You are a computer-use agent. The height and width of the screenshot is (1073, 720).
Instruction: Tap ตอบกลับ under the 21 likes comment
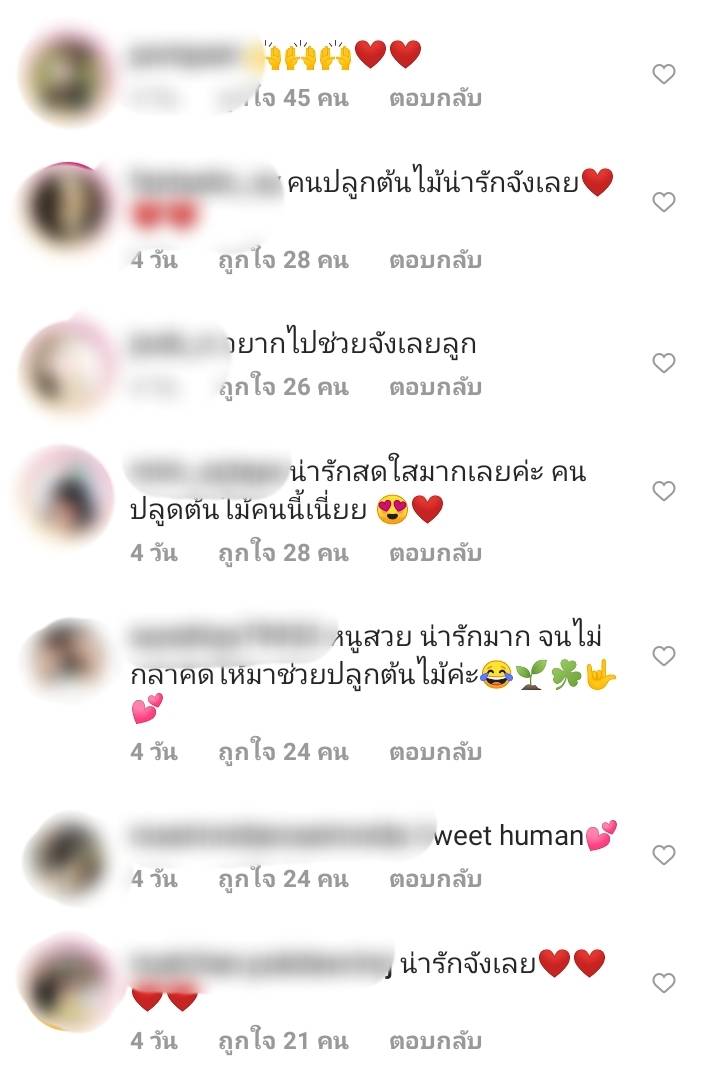pyautogui.click(x=435, y=1042)
